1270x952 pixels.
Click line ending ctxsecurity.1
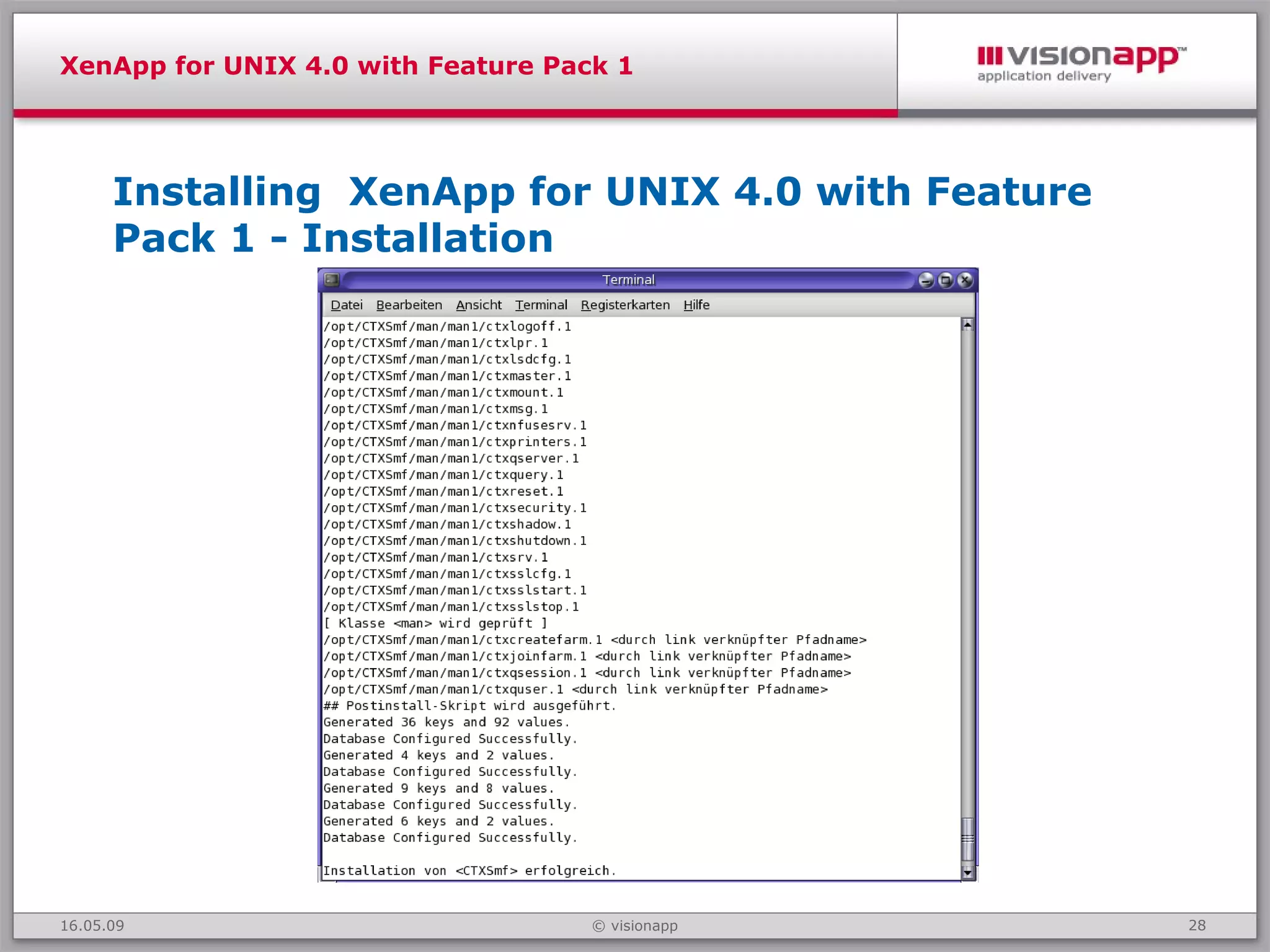pyautogui.click(x=455, y=508)
